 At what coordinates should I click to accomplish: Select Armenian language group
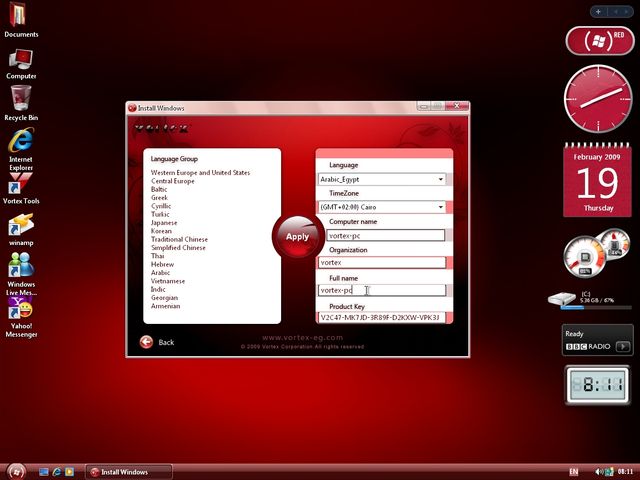click(x=165, y=306)
